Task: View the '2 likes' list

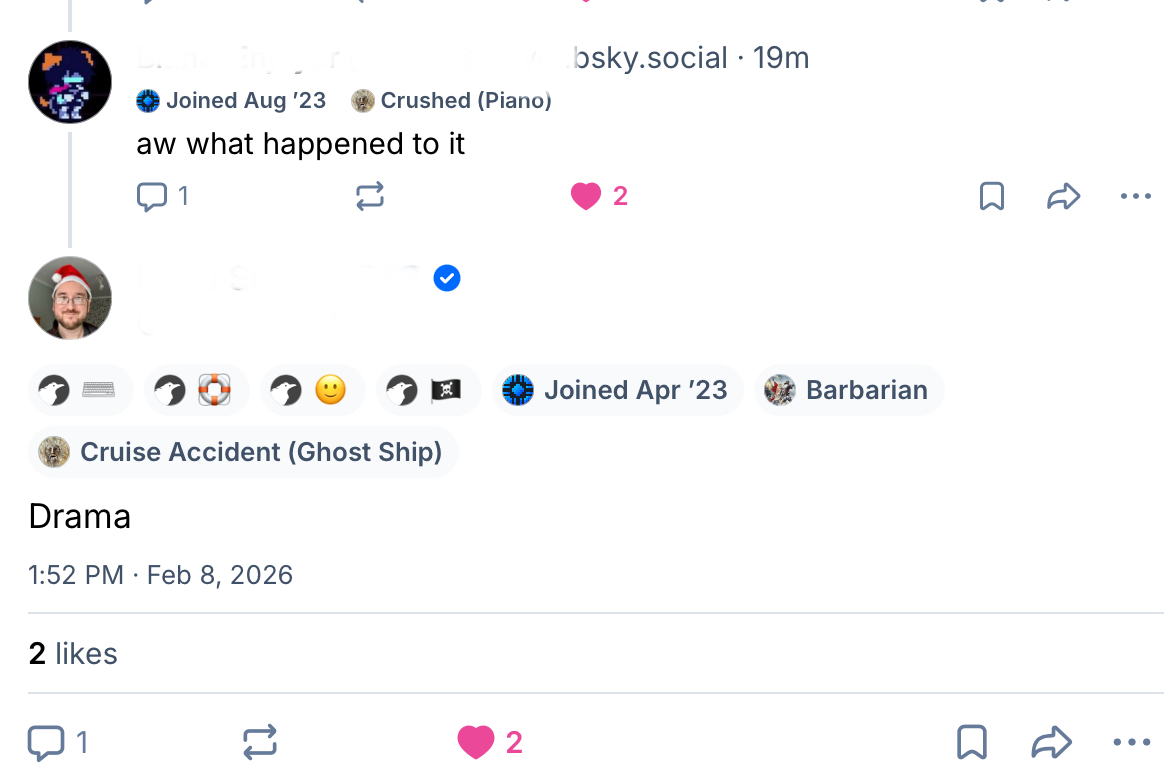Action: 73,654
